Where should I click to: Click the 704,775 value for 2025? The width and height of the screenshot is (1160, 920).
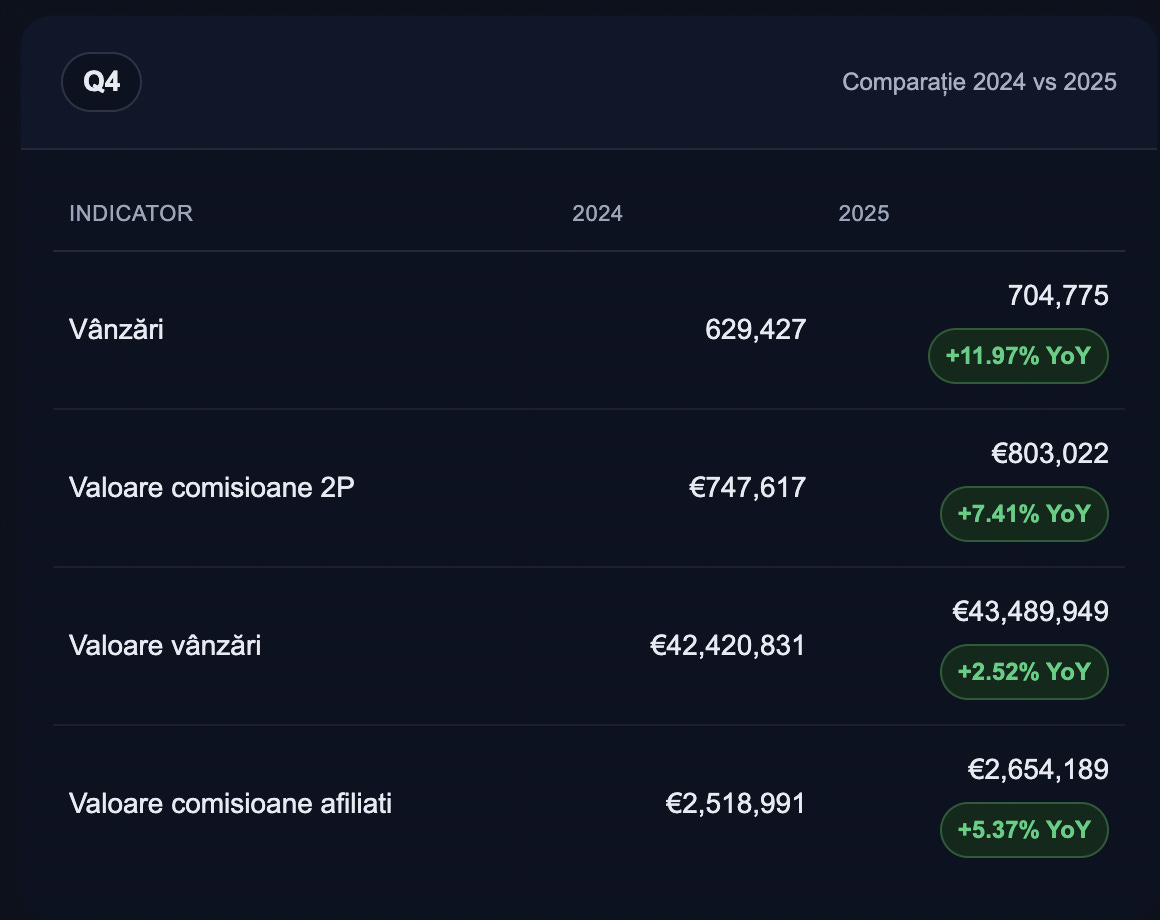tap(1058, 295)
